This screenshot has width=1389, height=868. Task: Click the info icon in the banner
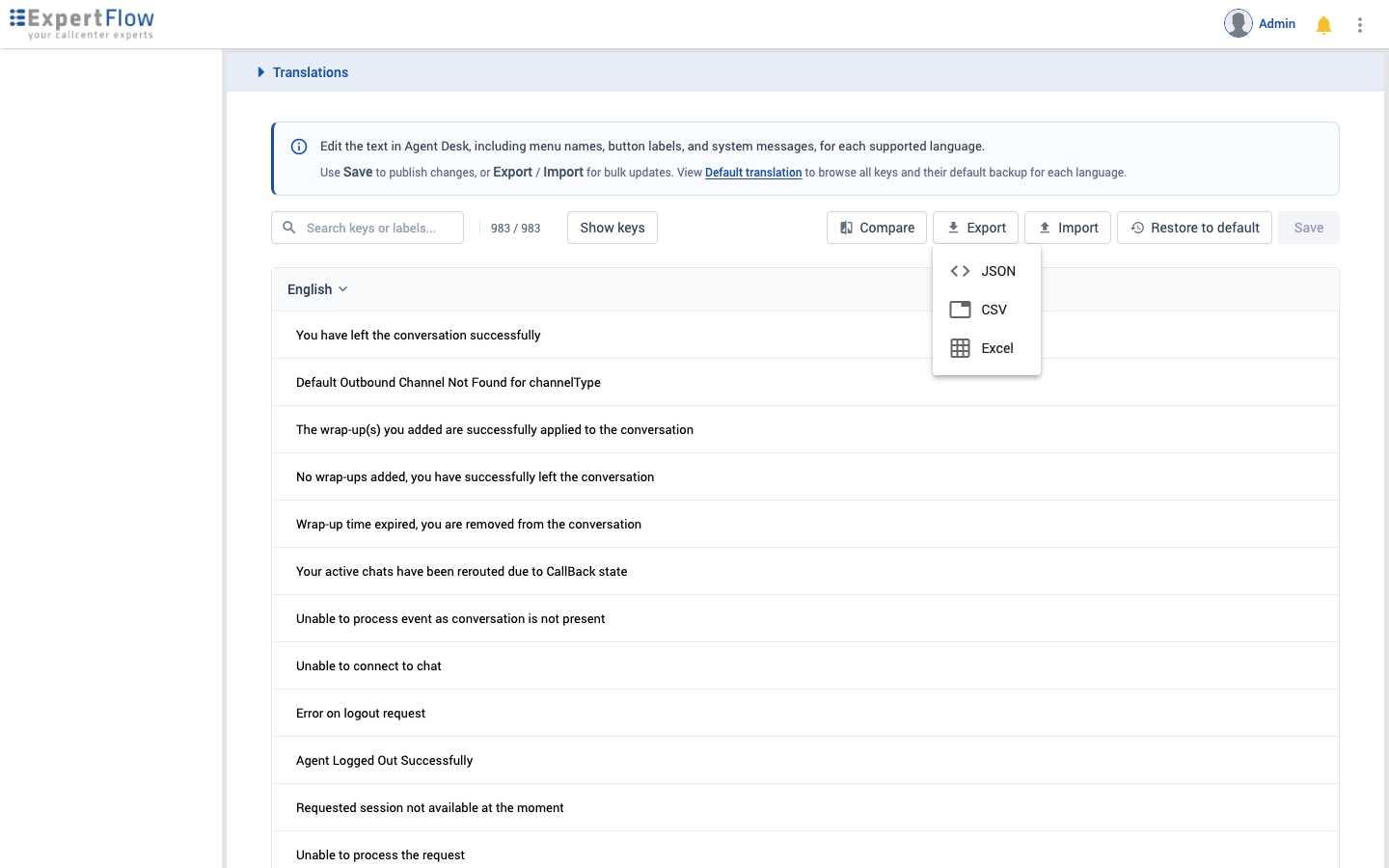pos(299,147)
